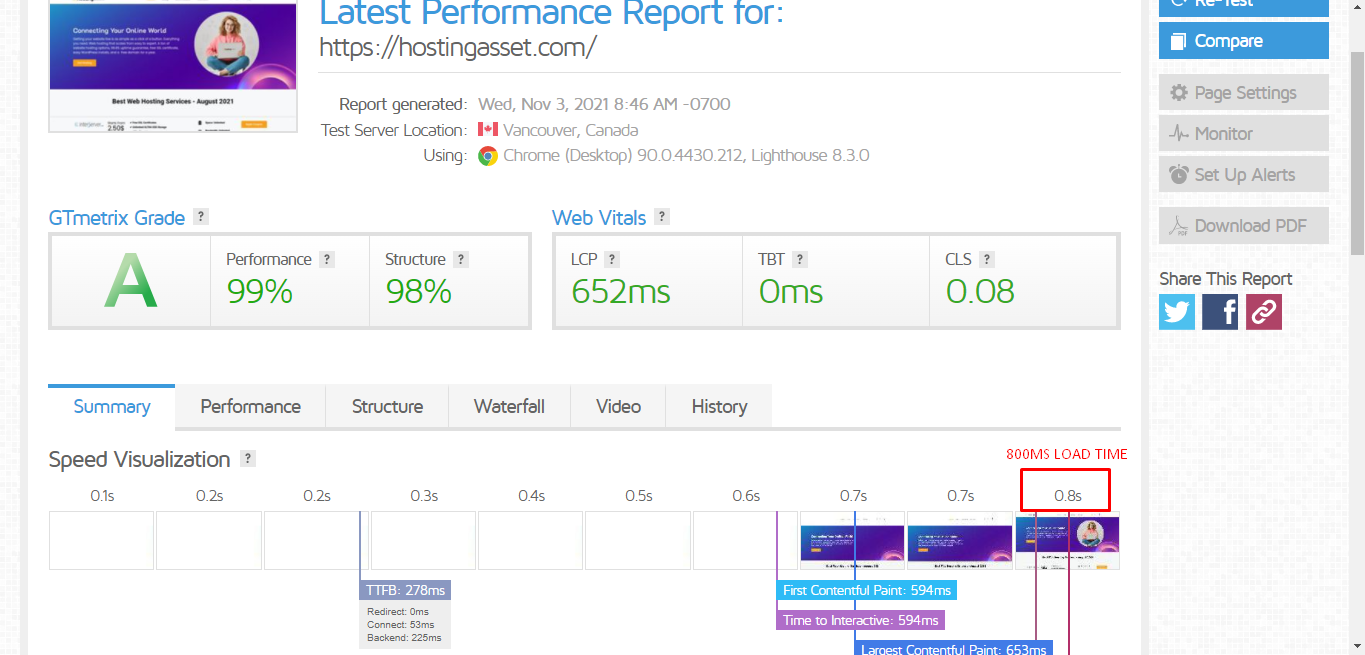Click the Canada flag icon

click(488, 130)
